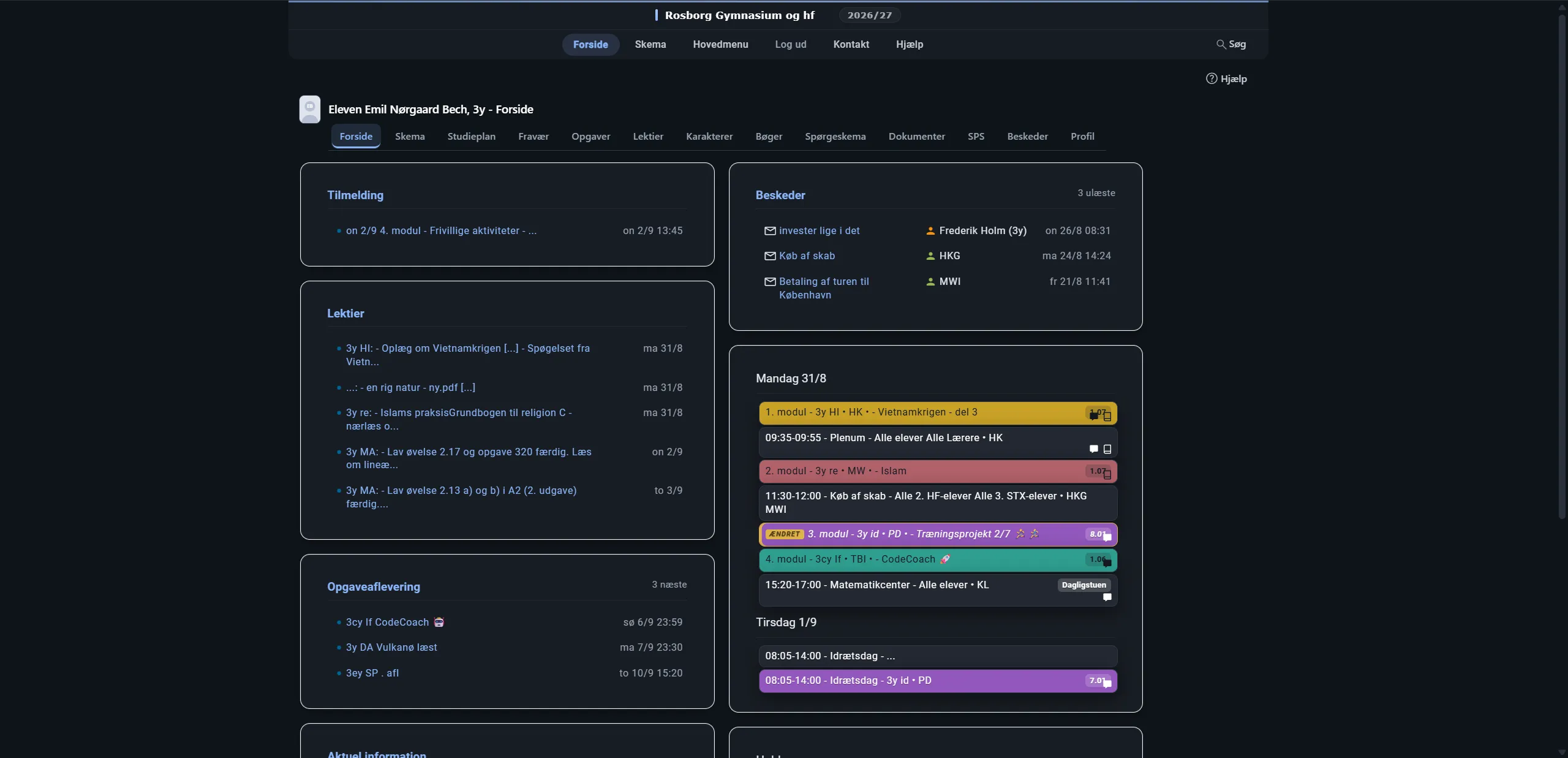The height and width of the screenshot is (758, 1568).
Task: Switch to the Dokumenter tab
Action: point(916,136)
